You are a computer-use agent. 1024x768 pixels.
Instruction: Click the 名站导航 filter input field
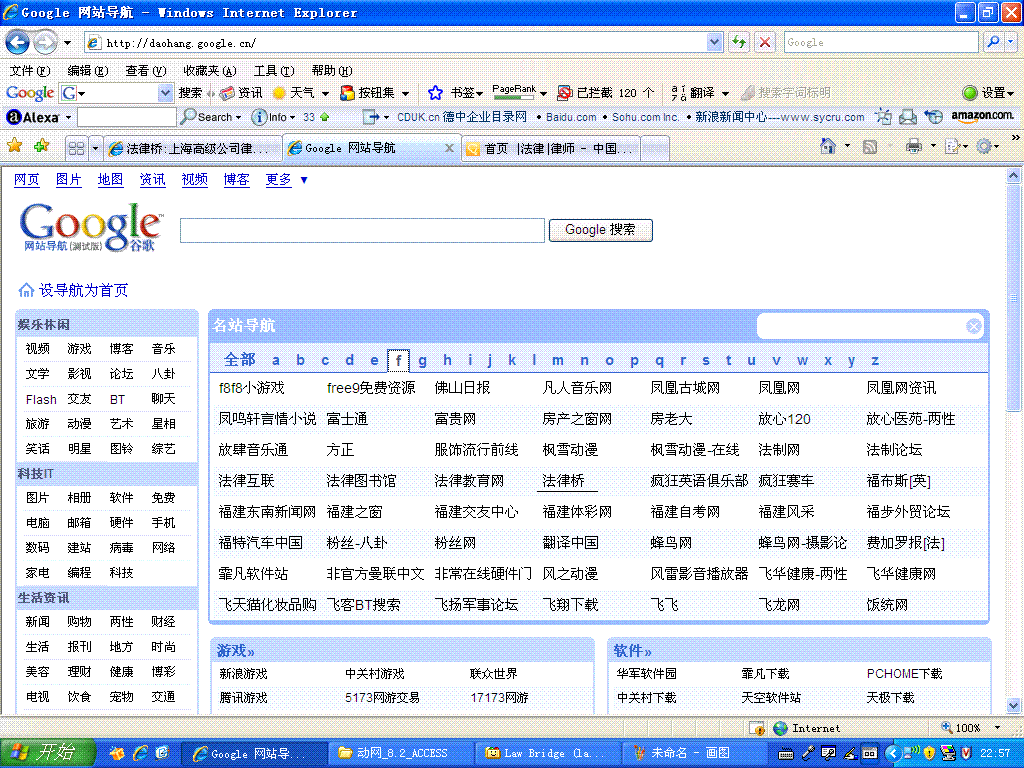861,326
